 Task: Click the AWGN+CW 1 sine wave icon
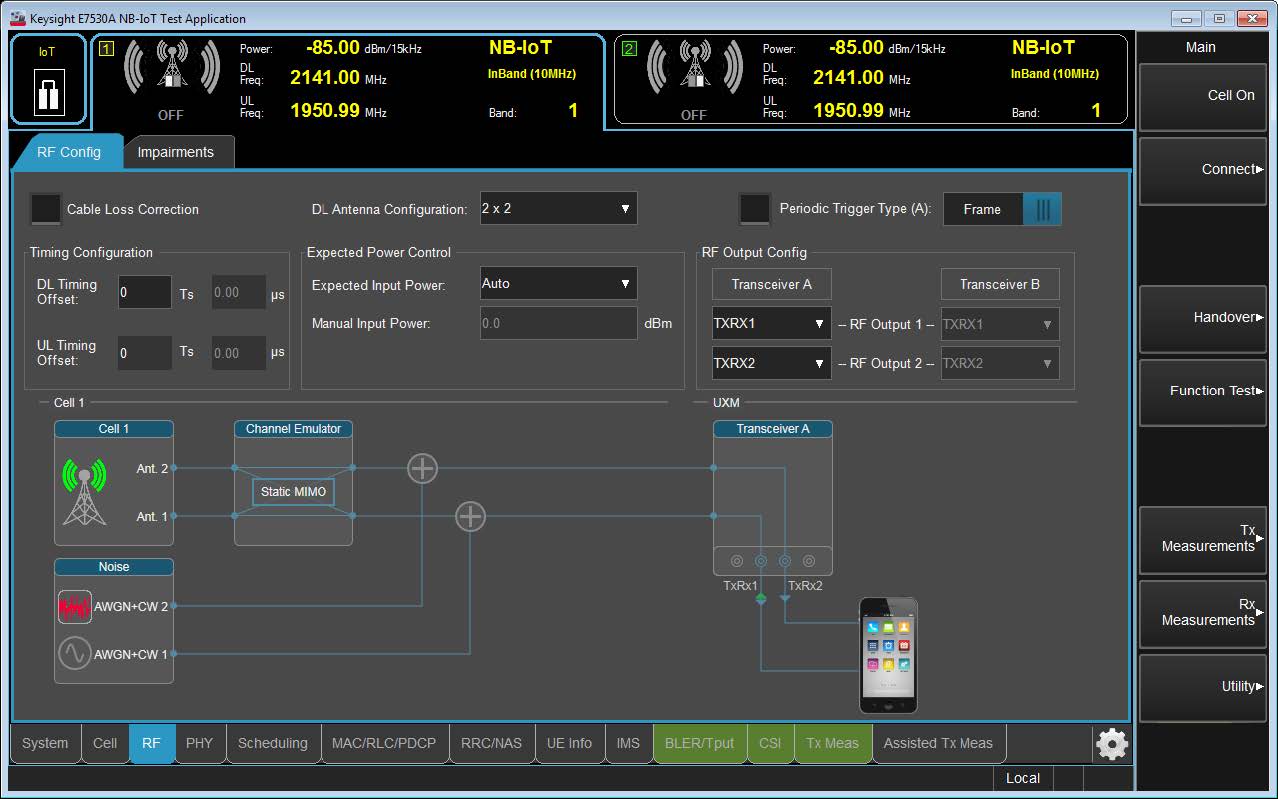pyautogui.click(x=75, y=654)
